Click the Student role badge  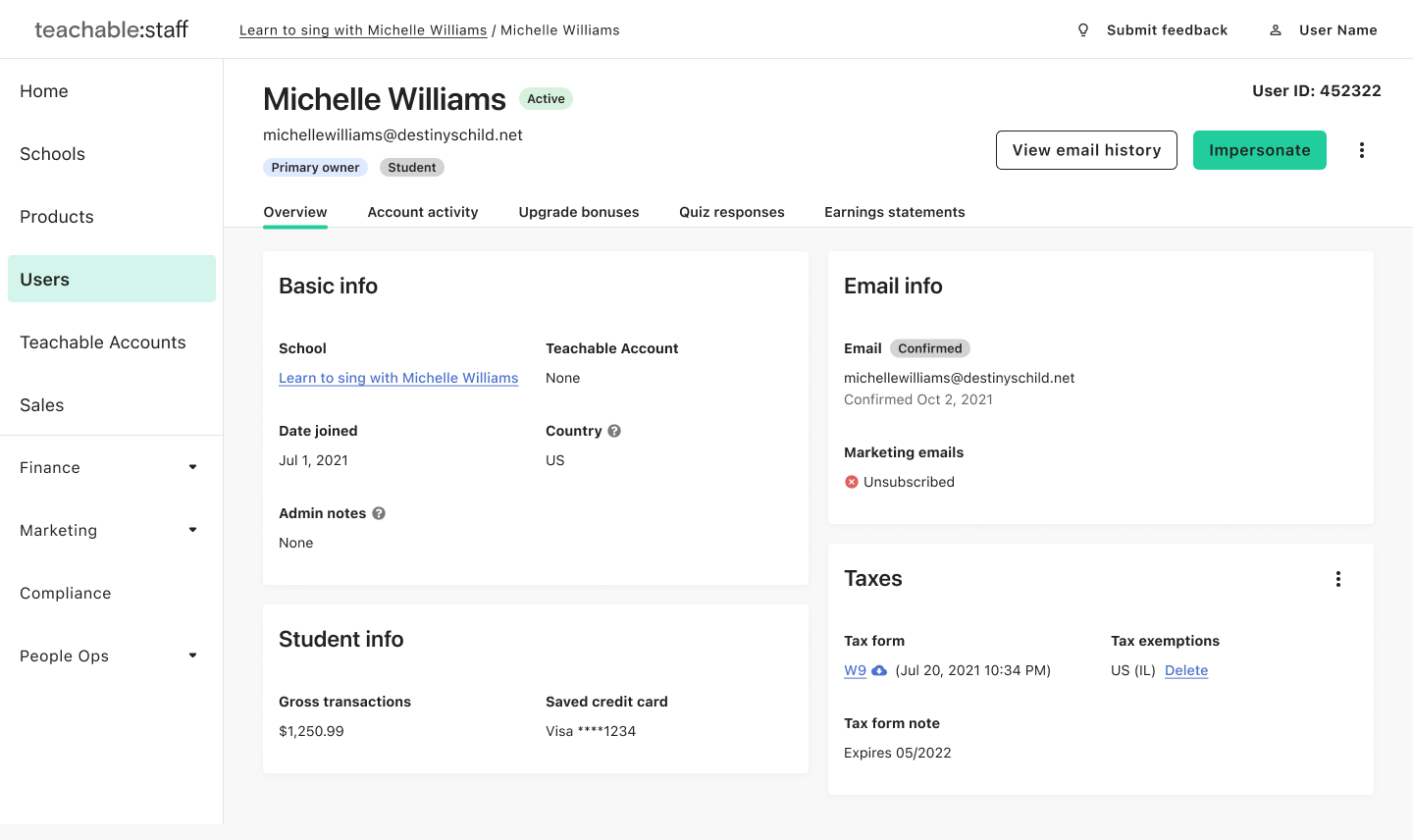point(412,168)
